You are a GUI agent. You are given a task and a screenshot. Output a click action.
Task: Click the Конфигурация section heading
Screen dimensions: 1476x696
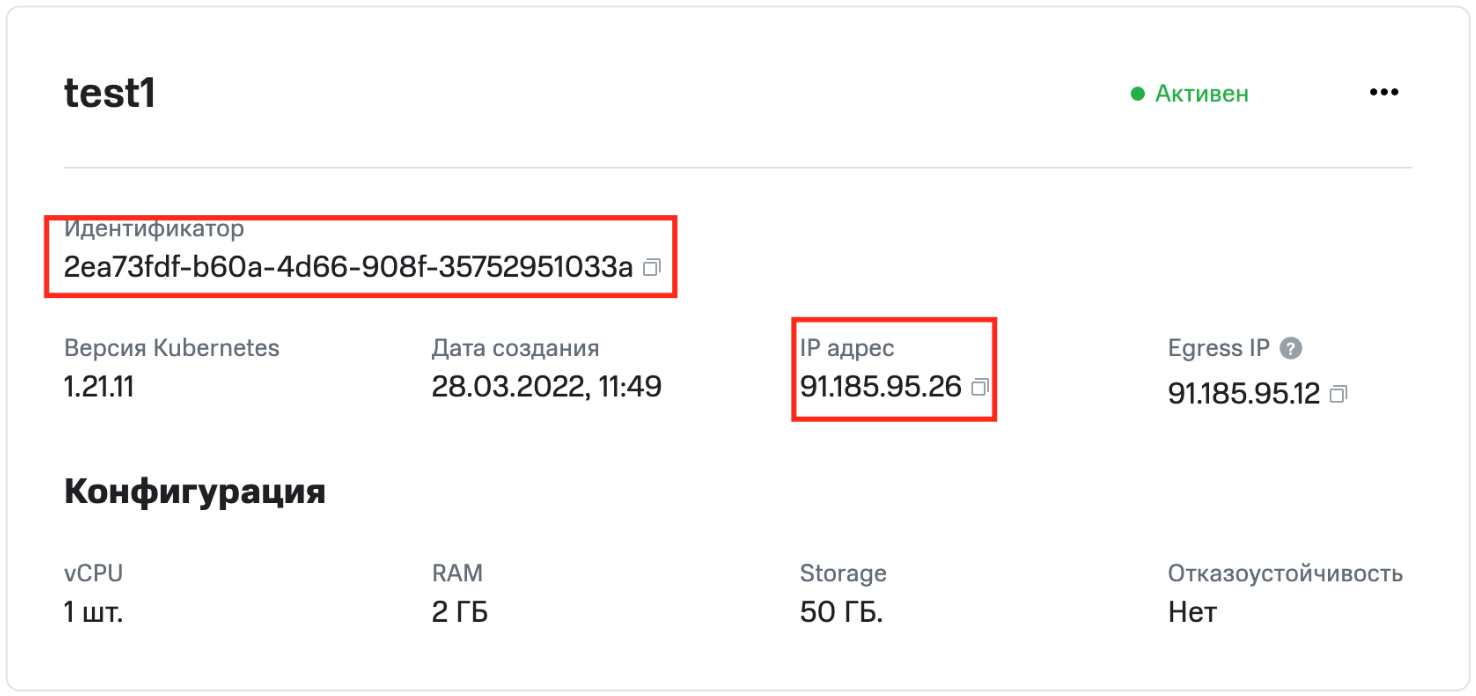click(x=194, y=492)
